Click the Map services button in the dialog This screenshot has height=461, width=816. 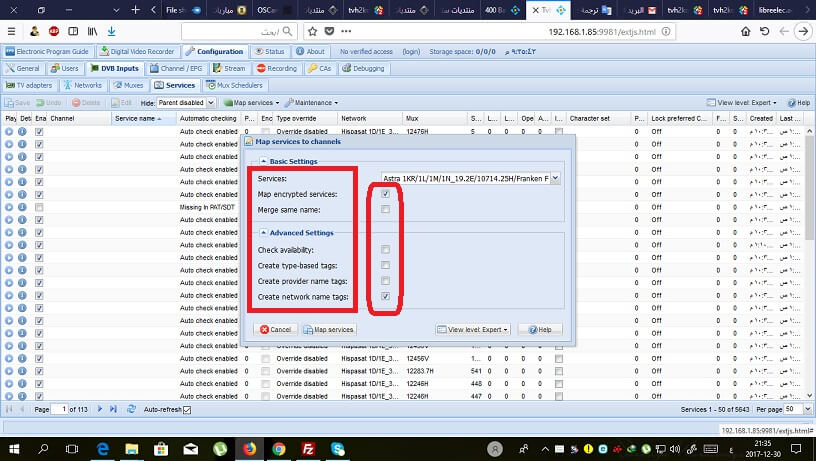pyautogui.click(x=329, y=329)
